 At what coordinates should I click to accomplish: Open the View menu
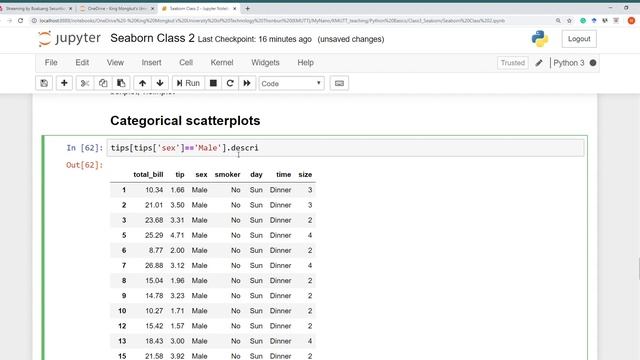click(x=115, y=62)
